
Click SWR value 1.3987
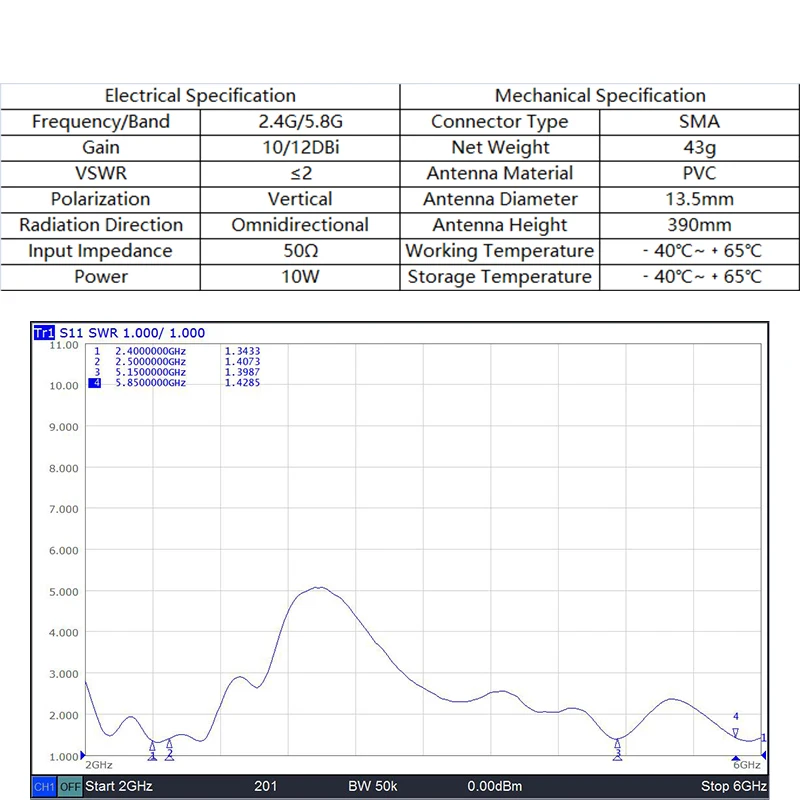(x=242, y=372)
